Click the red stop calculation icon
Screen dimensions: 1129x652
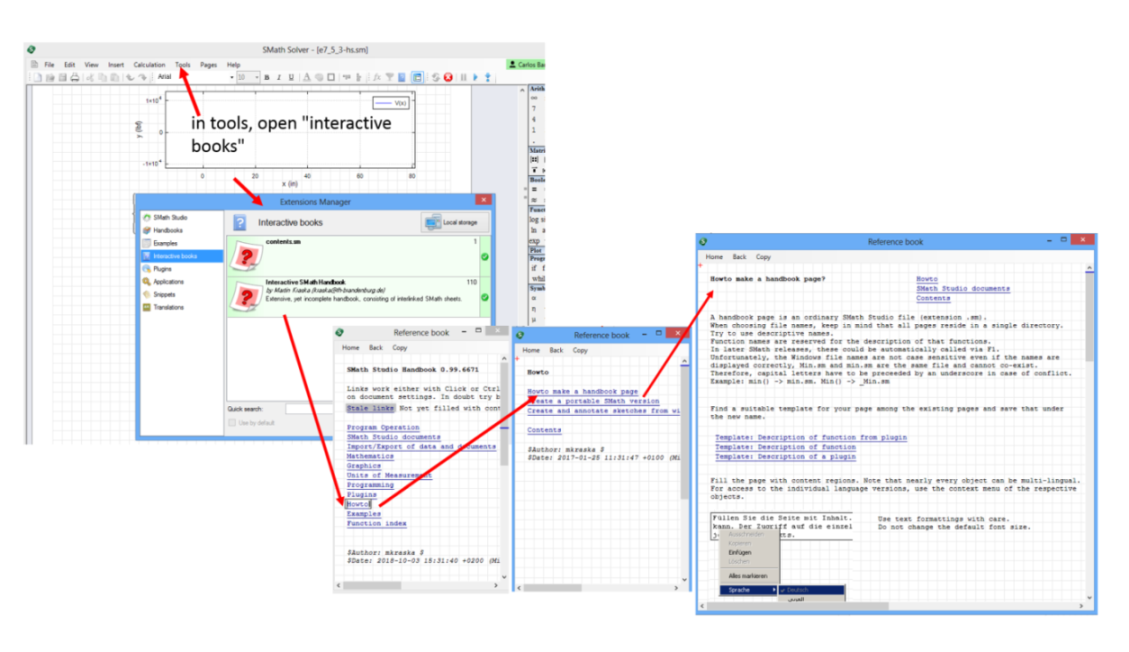point(448,77)
